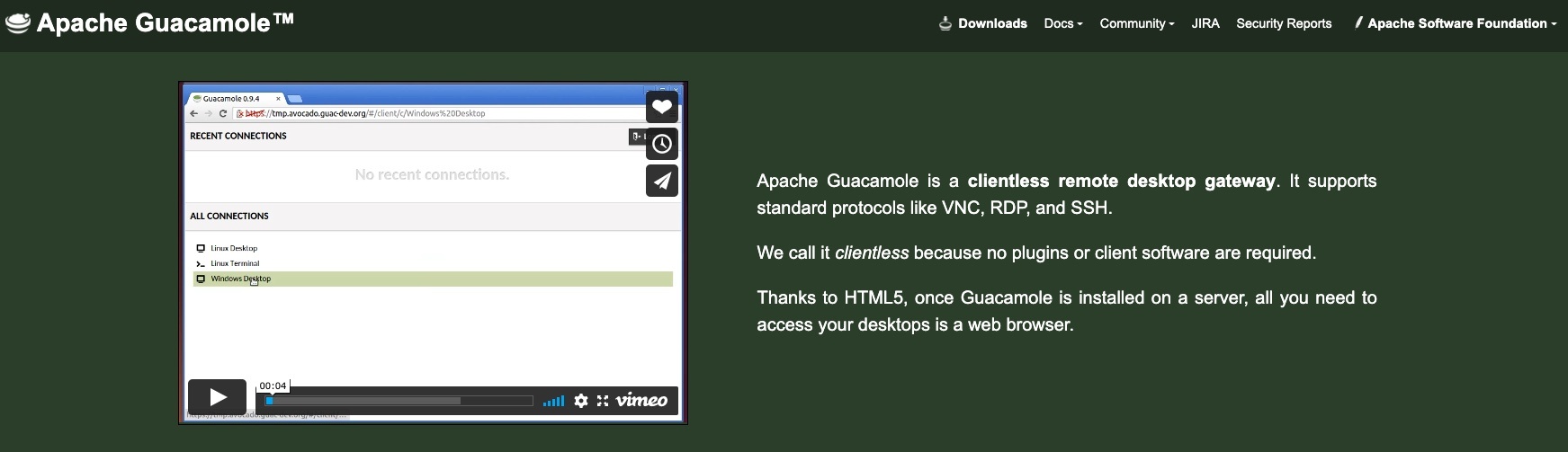Screen dimensions: 1568x452
Task: Click the Vimeo logo in player
Action: 641,401
